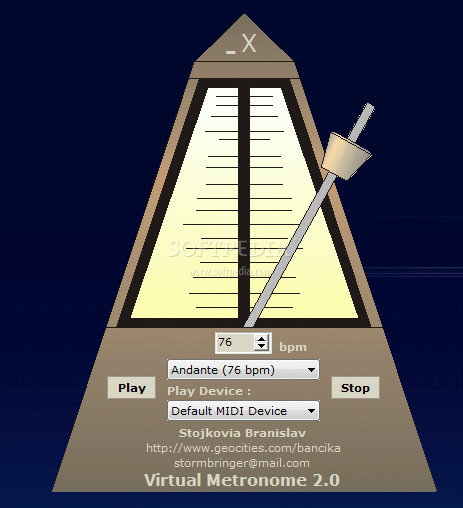Click the sliding weight on the pendulum
Screen dimensions: 463x508
pos(346,156)
